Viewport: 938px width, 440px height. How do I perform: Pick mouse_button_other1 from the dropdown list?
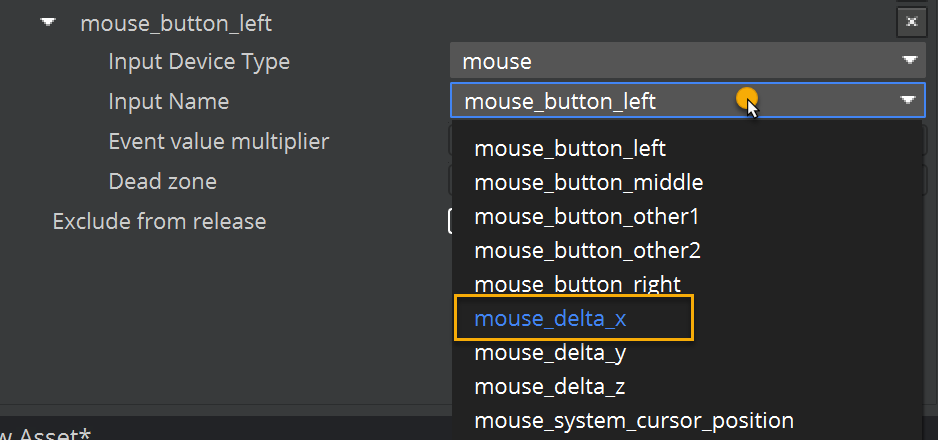point(586,217)
